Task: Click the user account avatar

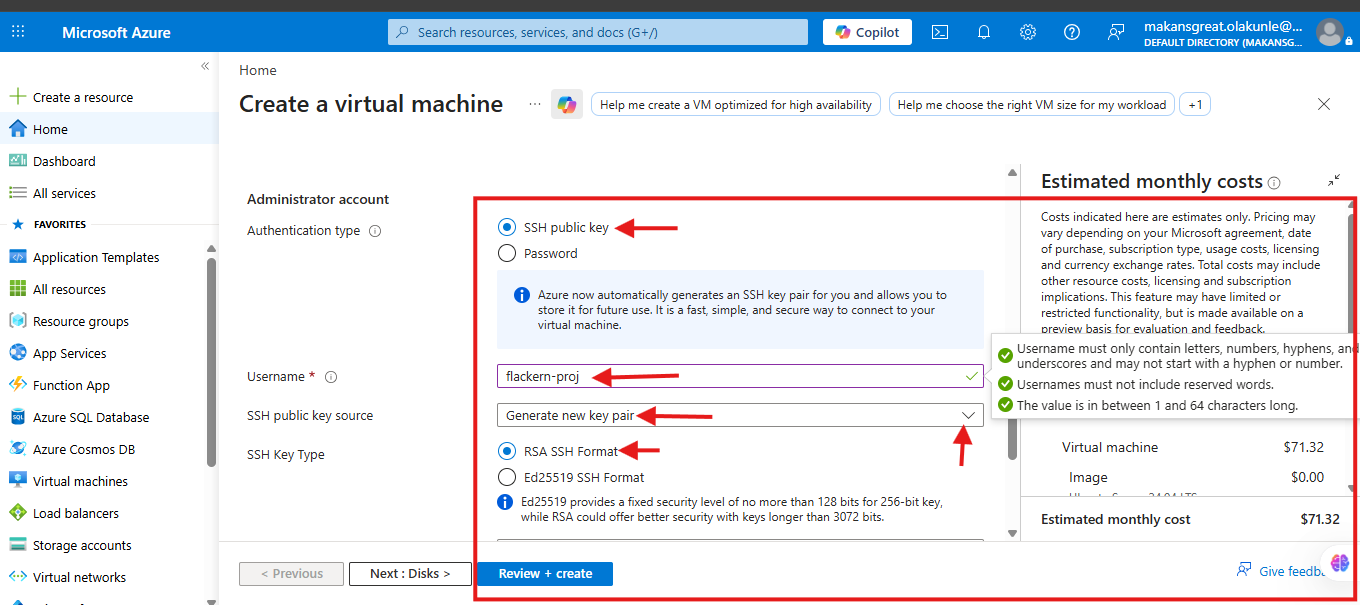Action: (1330, 32)
